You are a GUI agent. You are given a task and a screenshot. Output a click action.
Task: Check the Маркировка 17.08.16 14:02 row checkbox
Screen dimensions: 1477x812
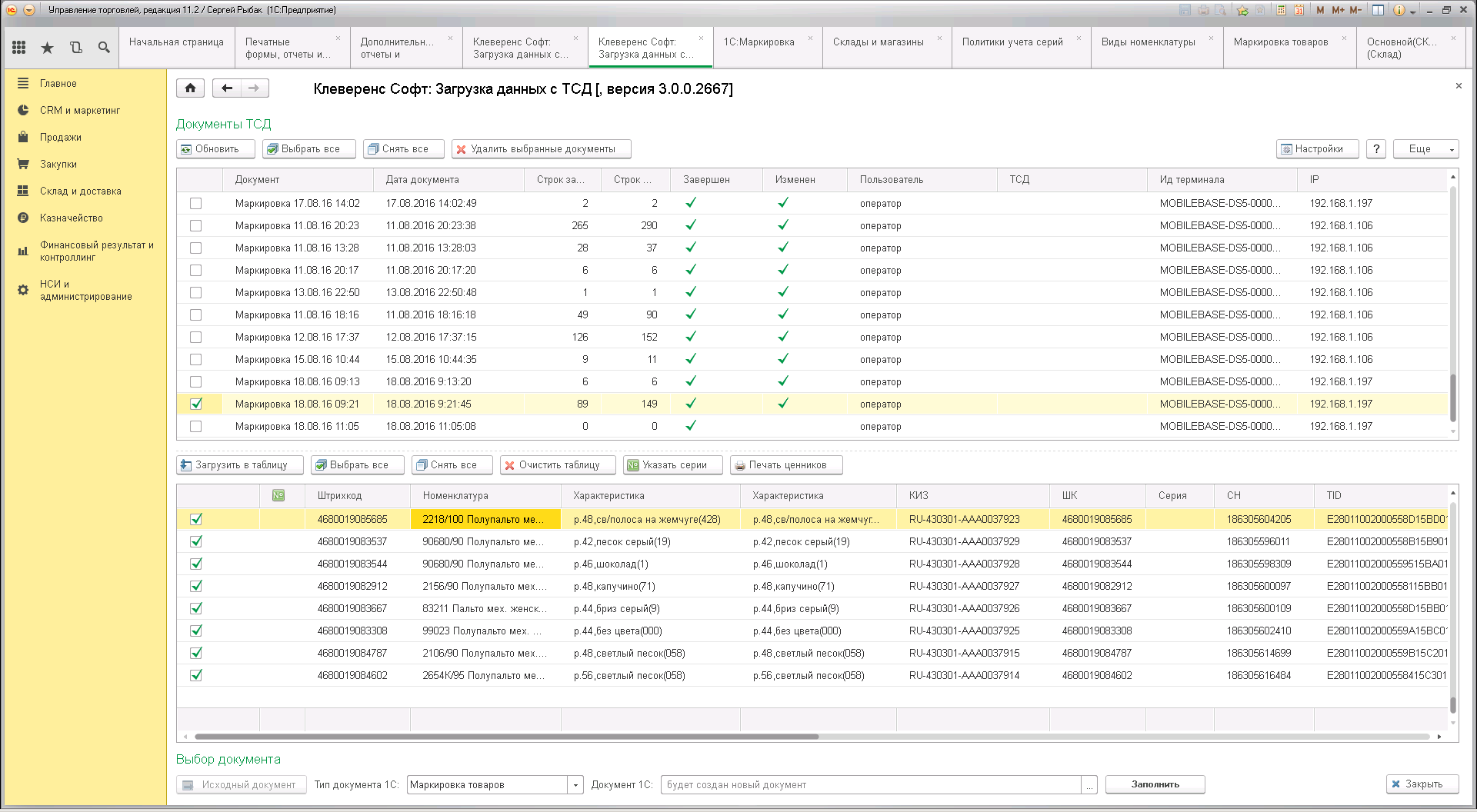[196, 203]
